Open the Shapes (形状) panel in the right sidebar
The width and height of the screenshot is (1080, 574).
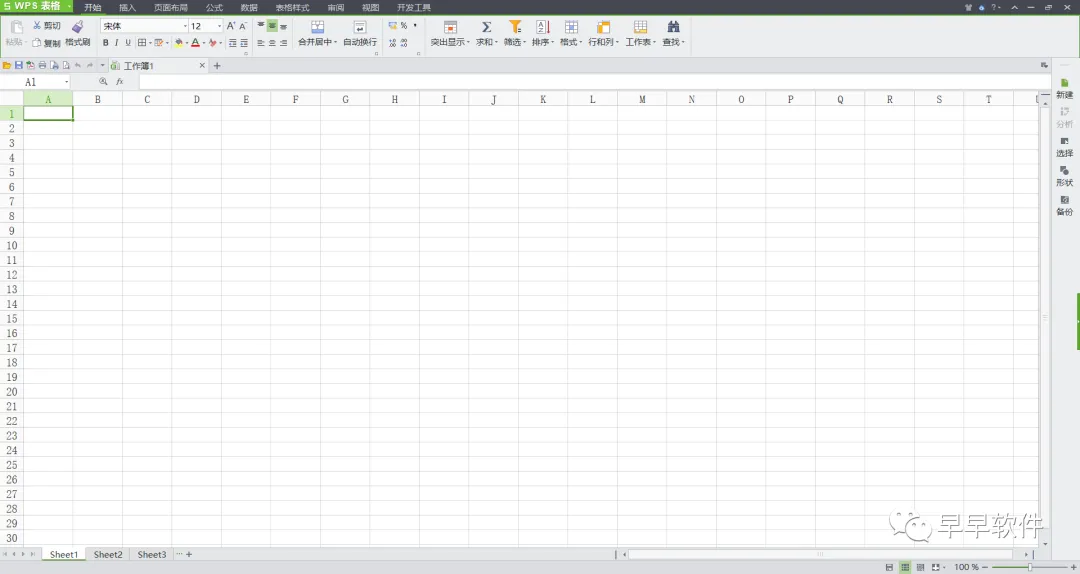(1064, 176)
